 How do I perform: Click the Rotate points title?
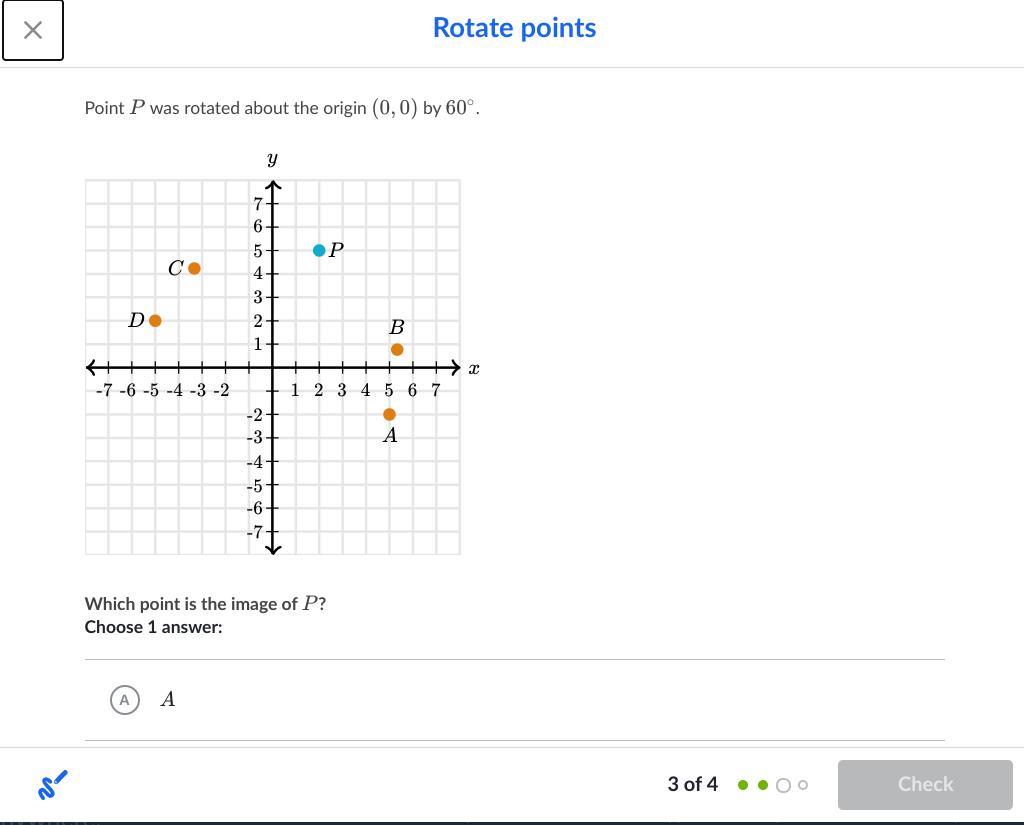point(514,28)
